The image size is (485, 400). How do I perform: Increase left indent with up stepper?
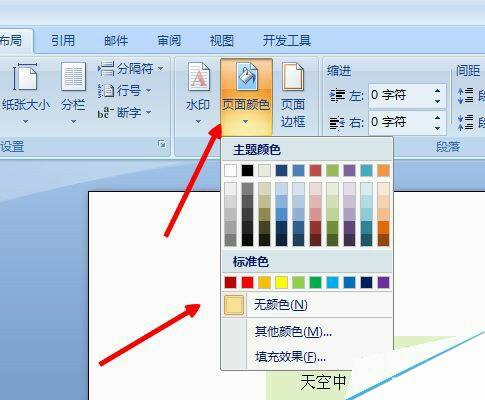tap(438, 91)
